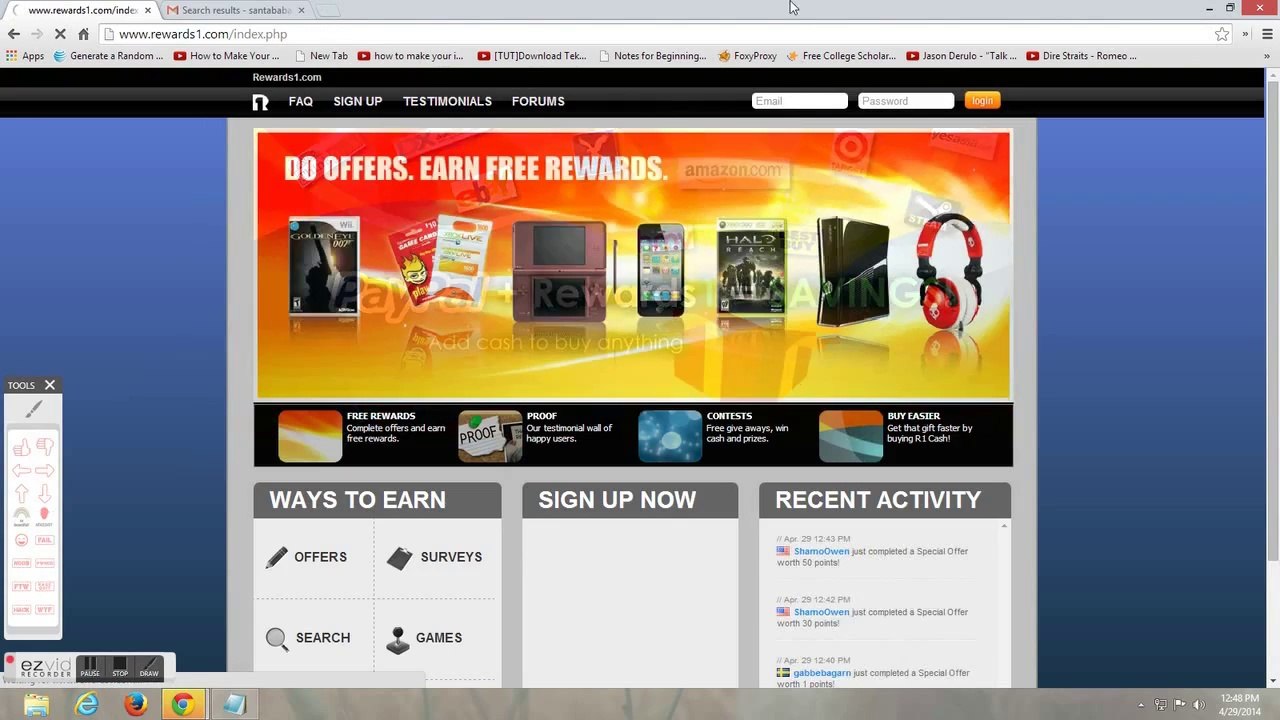Image resolution: width=1280 pixels, height=720 pixels.
Task: Click the Email input field
Action: click(x=800, y=101)
